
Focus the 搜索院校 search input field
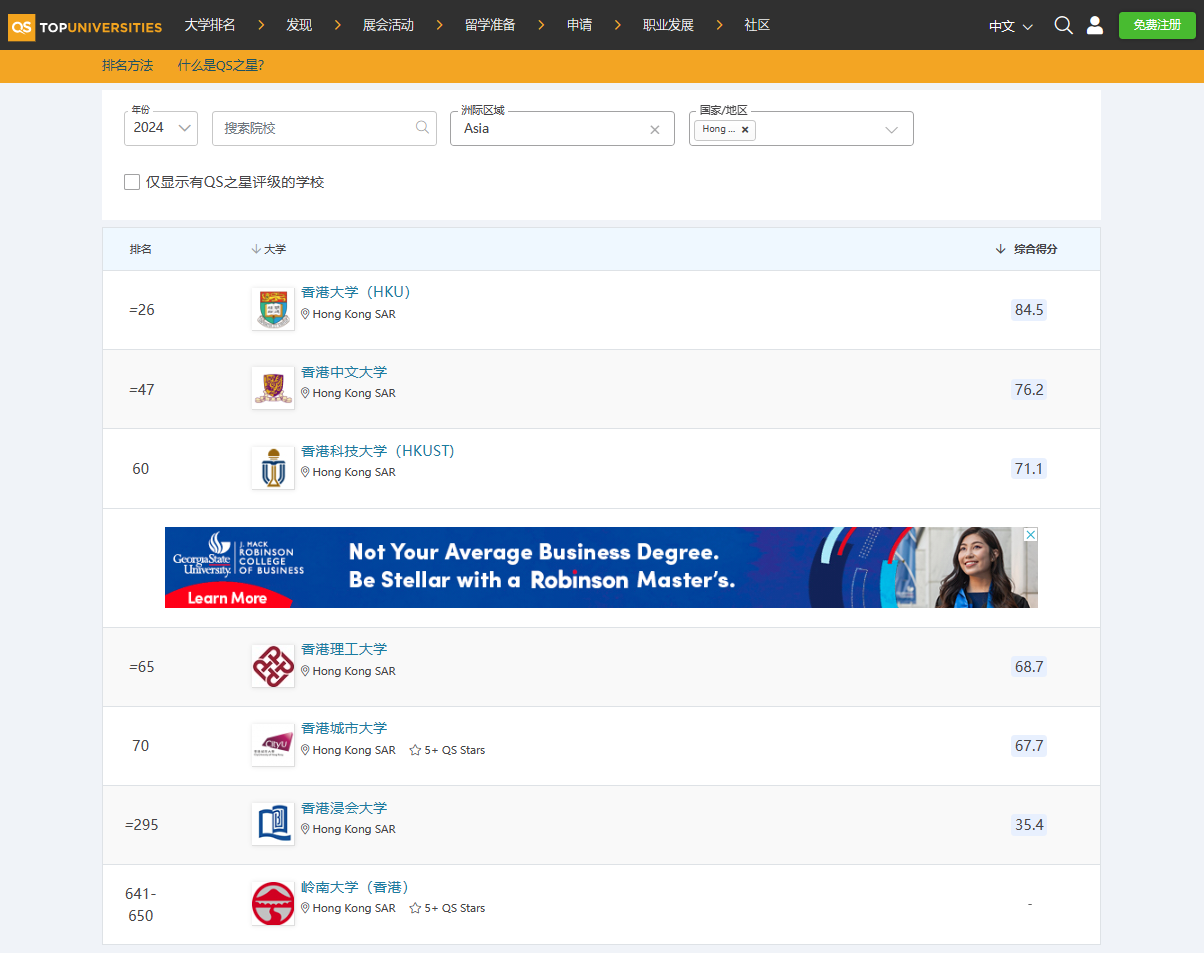pyautogui.click(x=324, y=128)
